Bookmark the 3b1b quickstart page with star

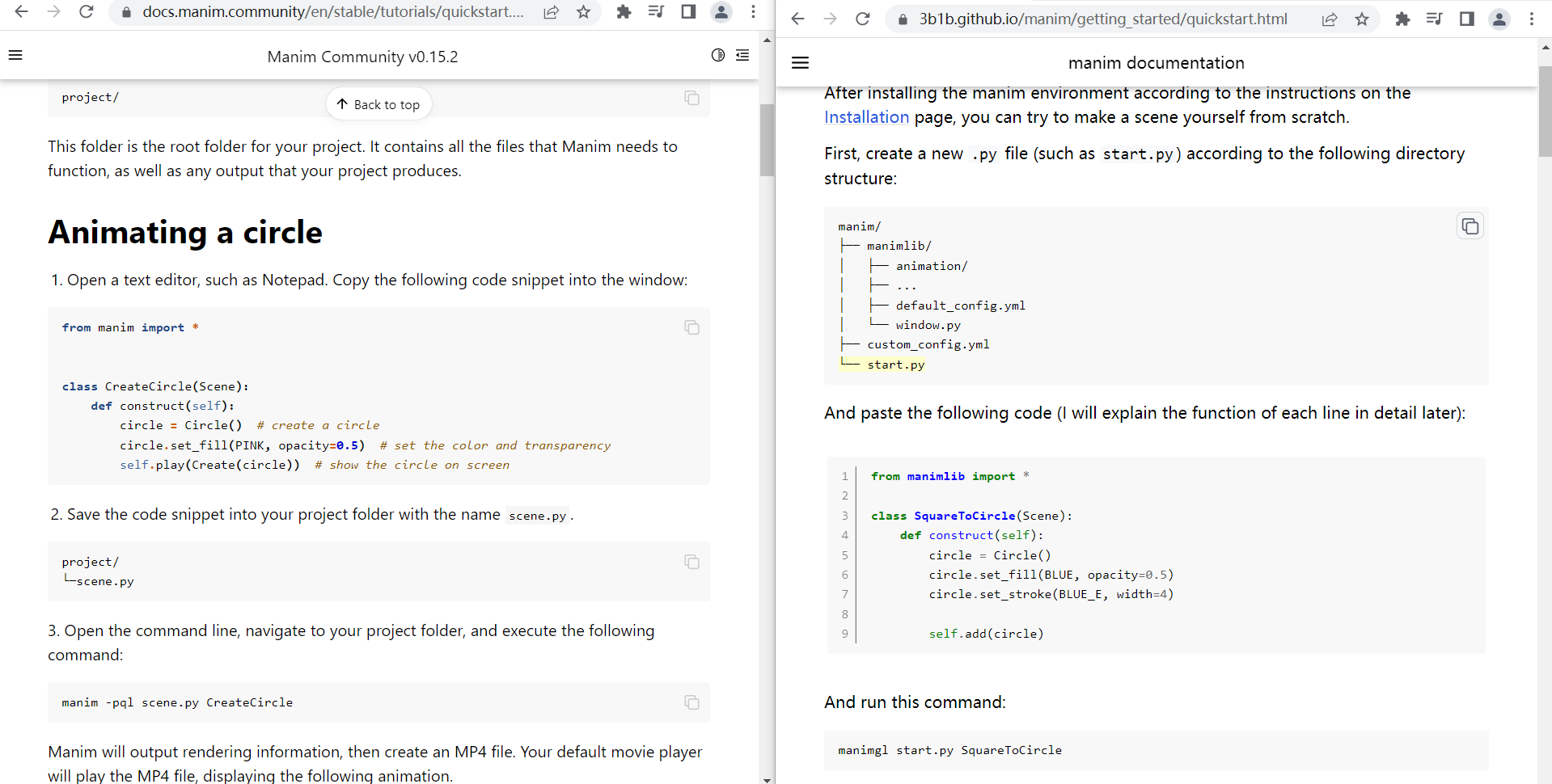coord(1362,19)
